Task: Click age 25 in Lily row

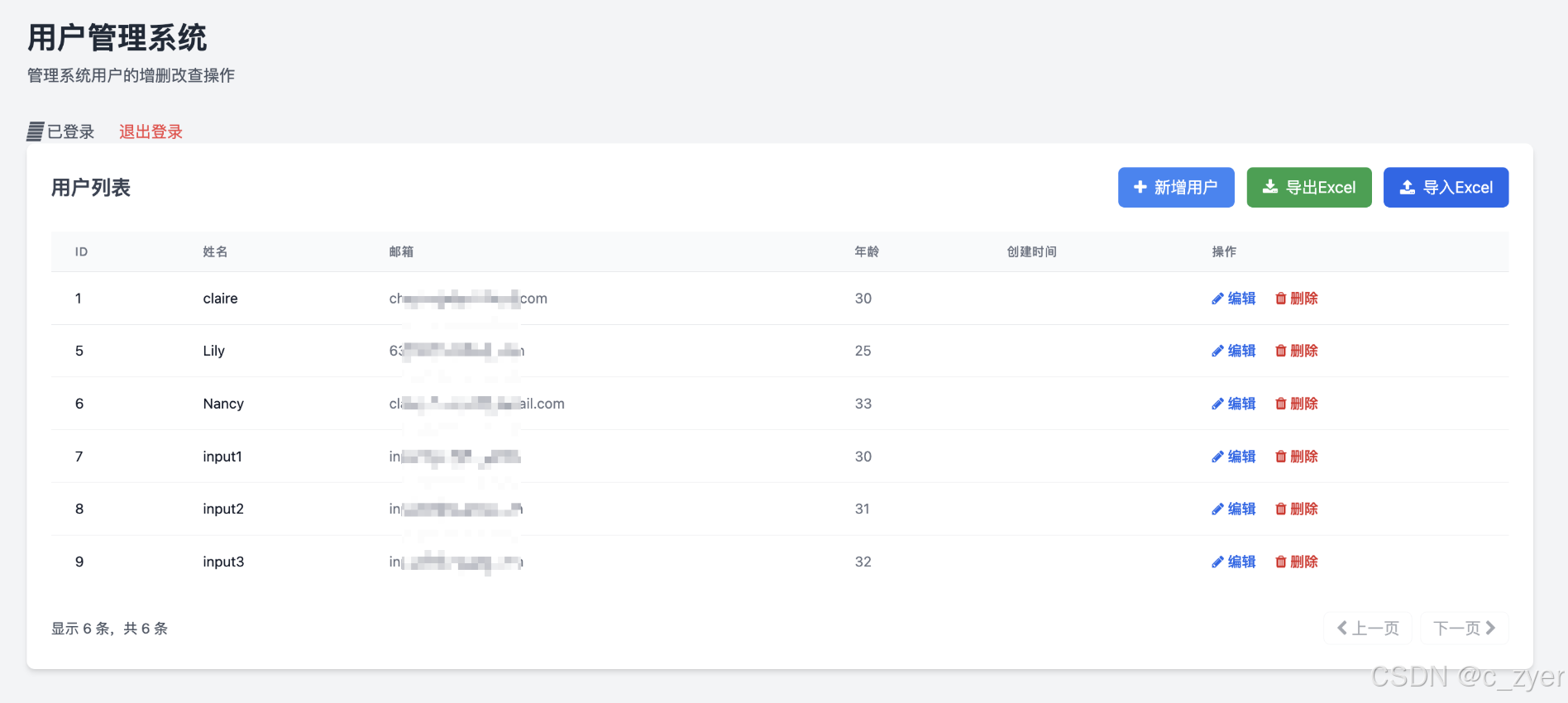Action: [x=863, y=351]
